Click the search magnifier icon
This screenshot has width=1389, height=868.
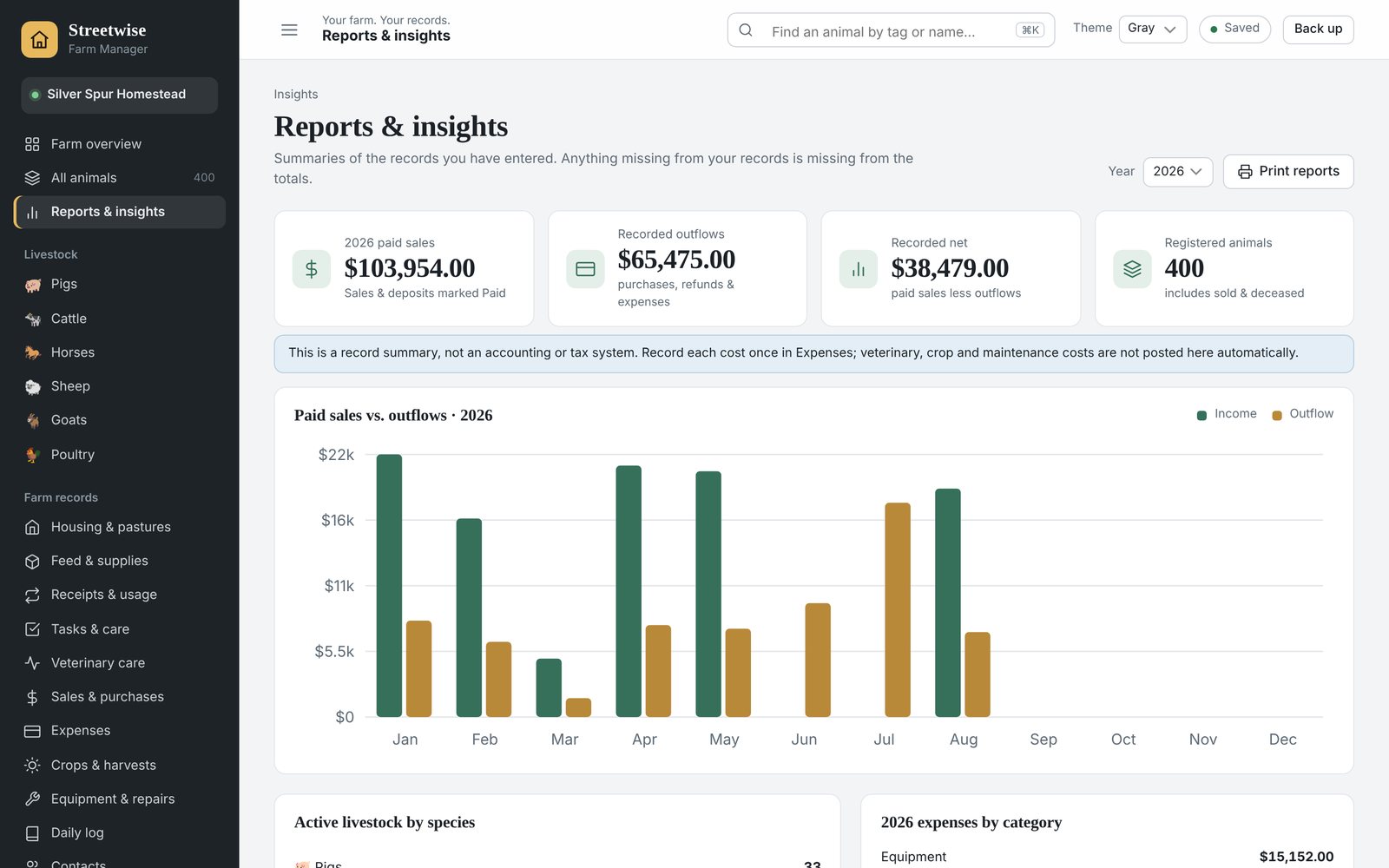[746, 30]
